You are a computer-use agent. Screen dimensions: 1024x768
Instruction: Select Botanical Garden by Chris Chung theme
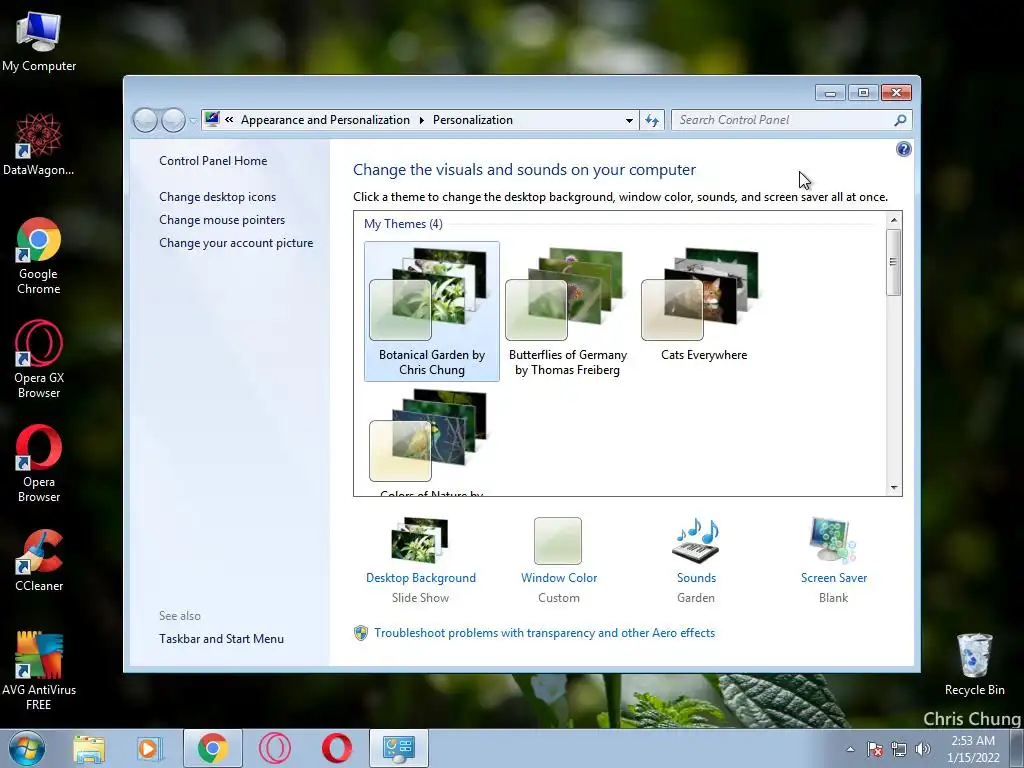(x=432, y=312)
